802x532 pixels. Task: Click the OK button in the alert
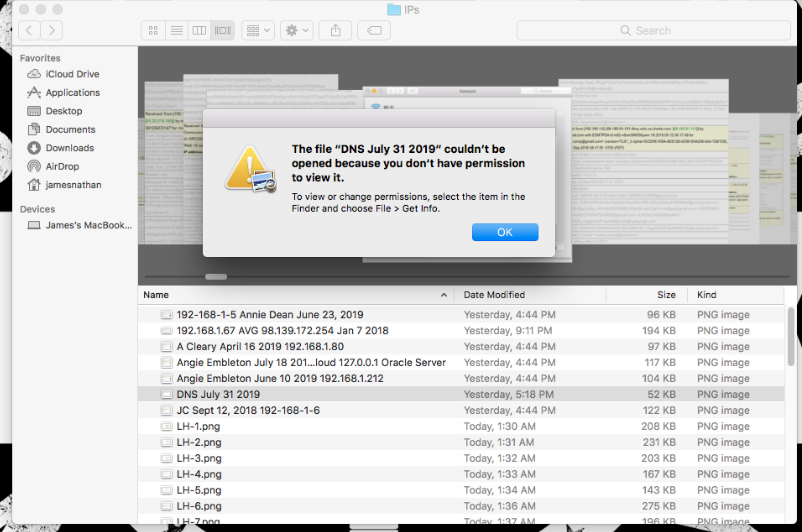pos(505,232)
